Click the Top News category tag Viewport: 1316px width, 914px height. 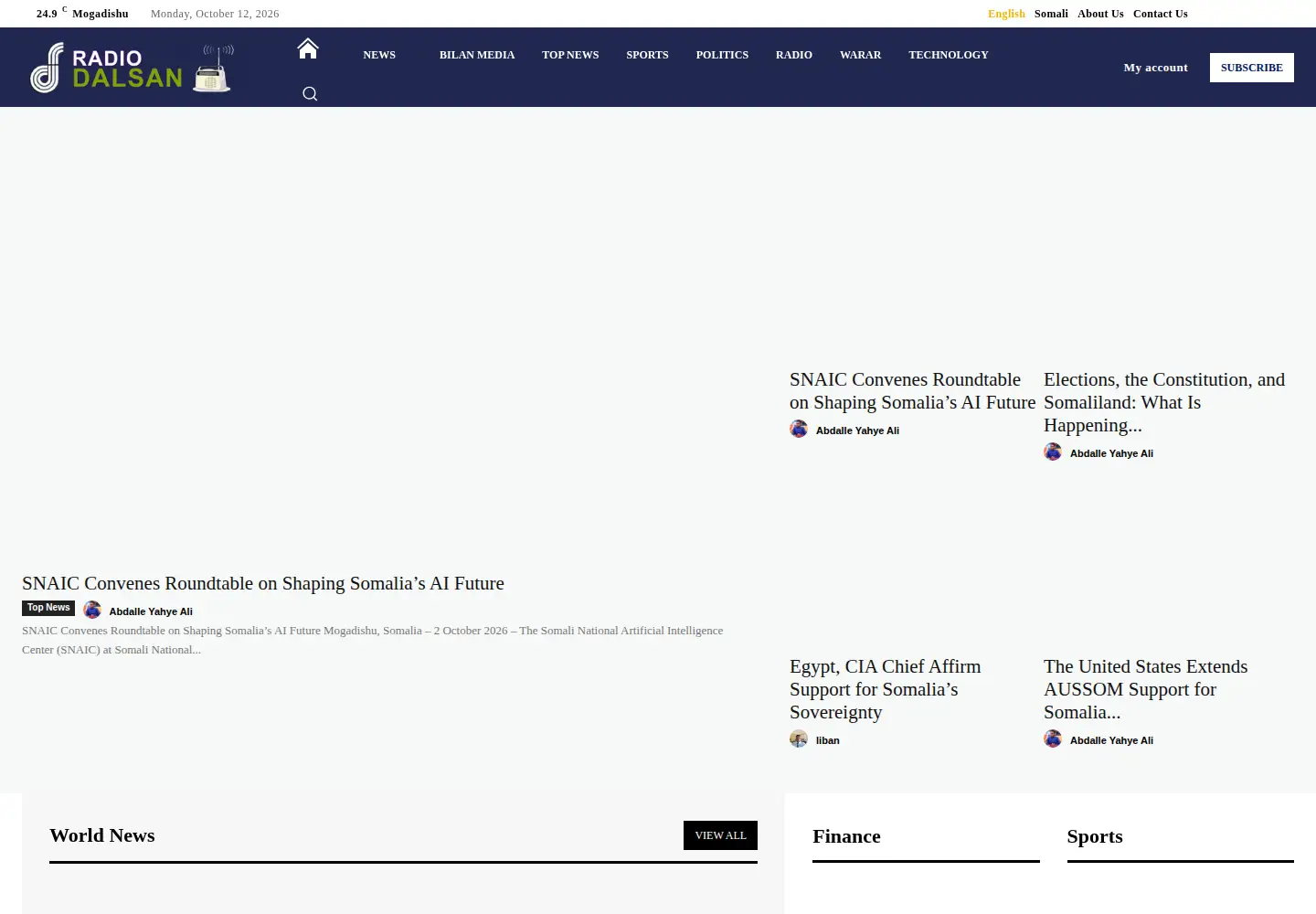[x=48, y=608]
